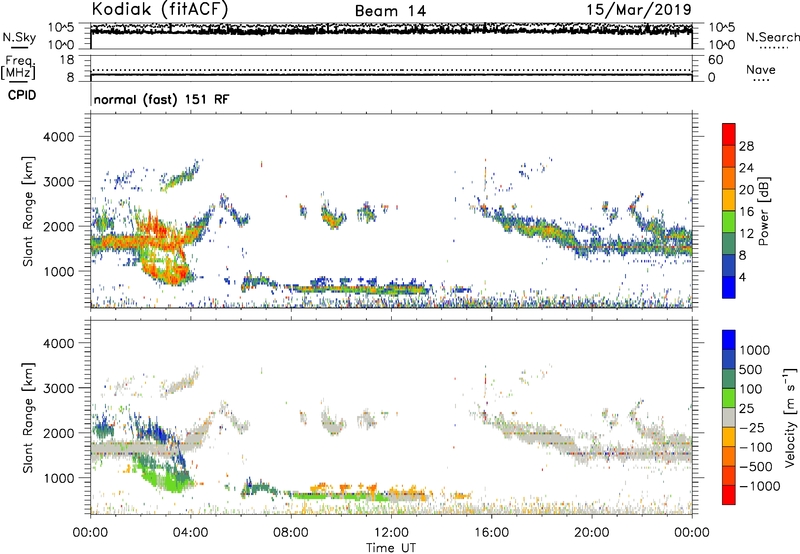This screenshot has width=800, height=554.
Task: Select the "-1000" tick on the velocity colorbar
Action: [x=759, y=486]
